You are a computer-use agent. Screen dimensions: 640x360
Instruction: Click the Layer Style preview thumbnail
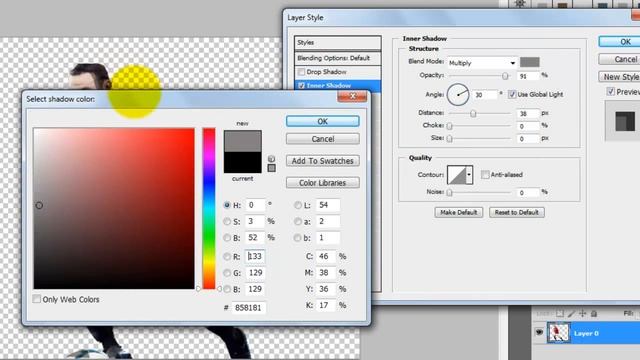[625, 121]
